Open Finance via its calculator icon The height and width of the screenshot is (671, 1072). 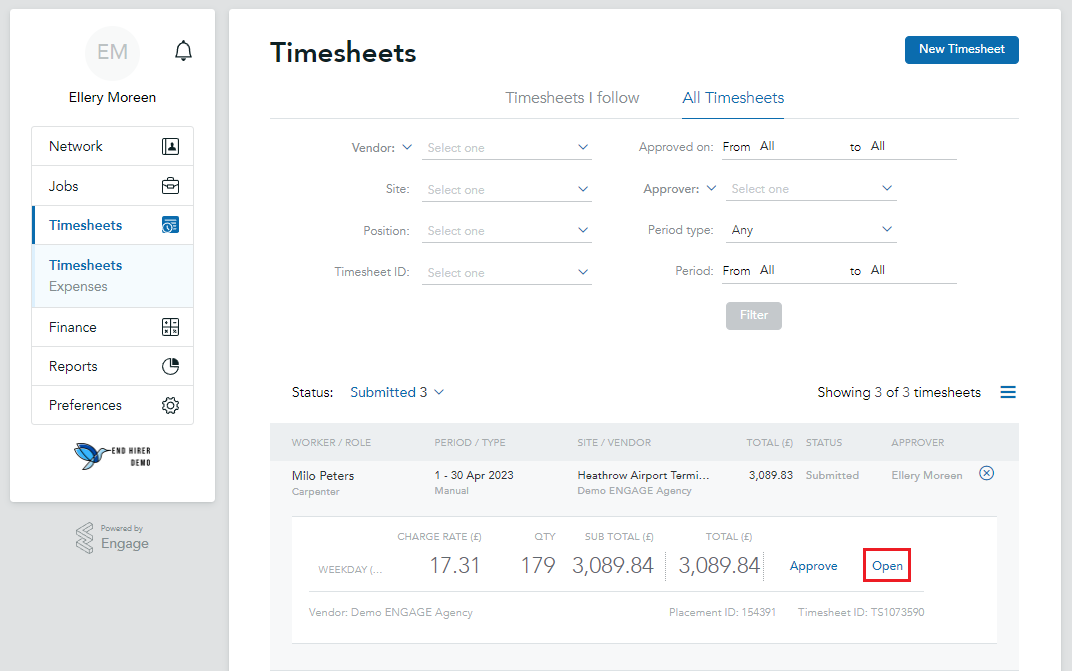pyautogui.click(x=170, y=326)
